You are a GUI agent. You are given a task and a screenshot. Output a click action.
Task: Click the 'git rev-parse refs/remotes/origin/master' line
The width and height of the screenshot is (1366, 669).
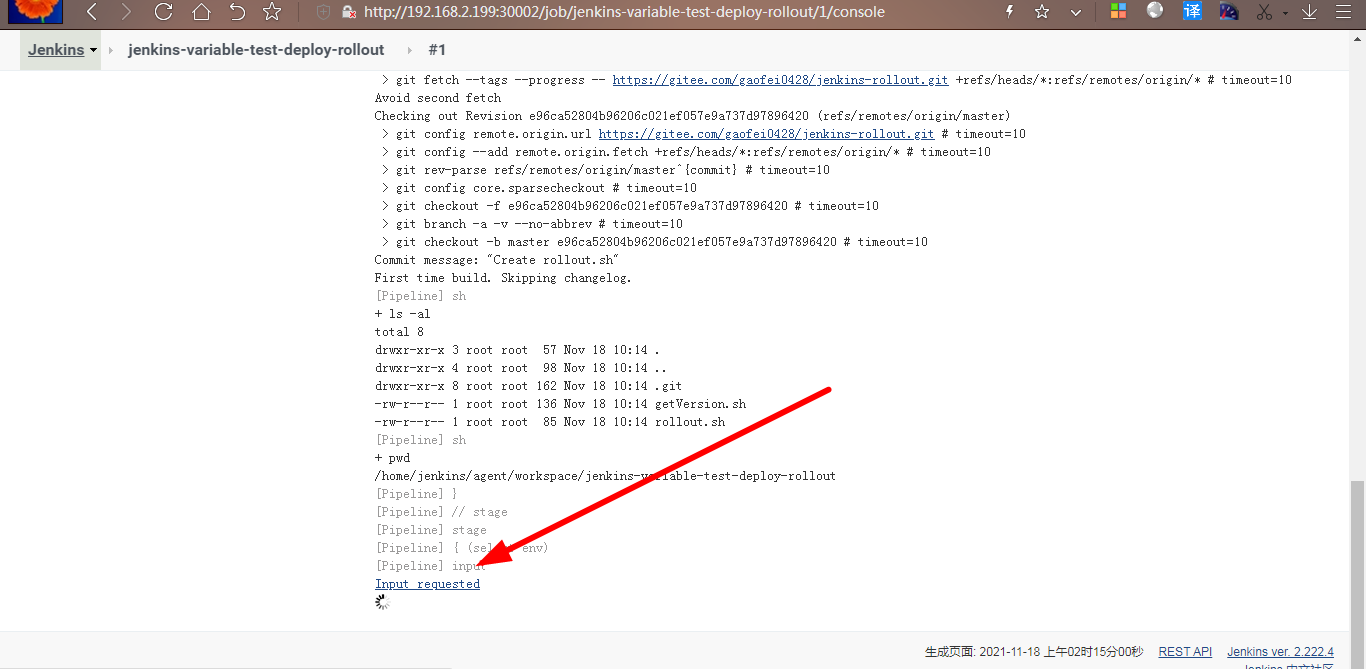coord(606,170)
